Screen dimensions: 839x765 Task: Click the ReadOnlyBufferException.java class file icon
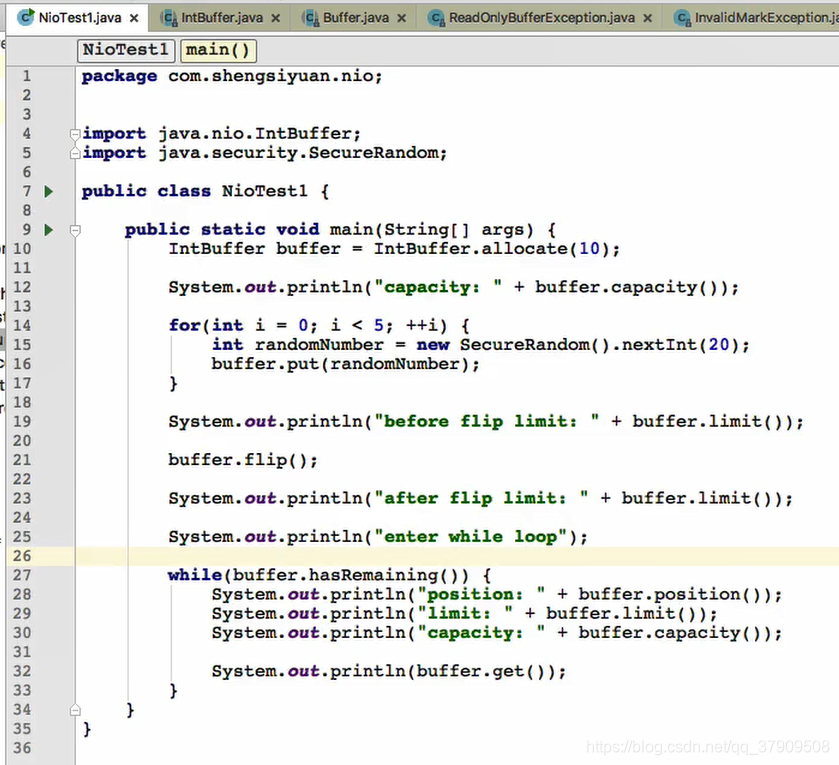point(437,18)
